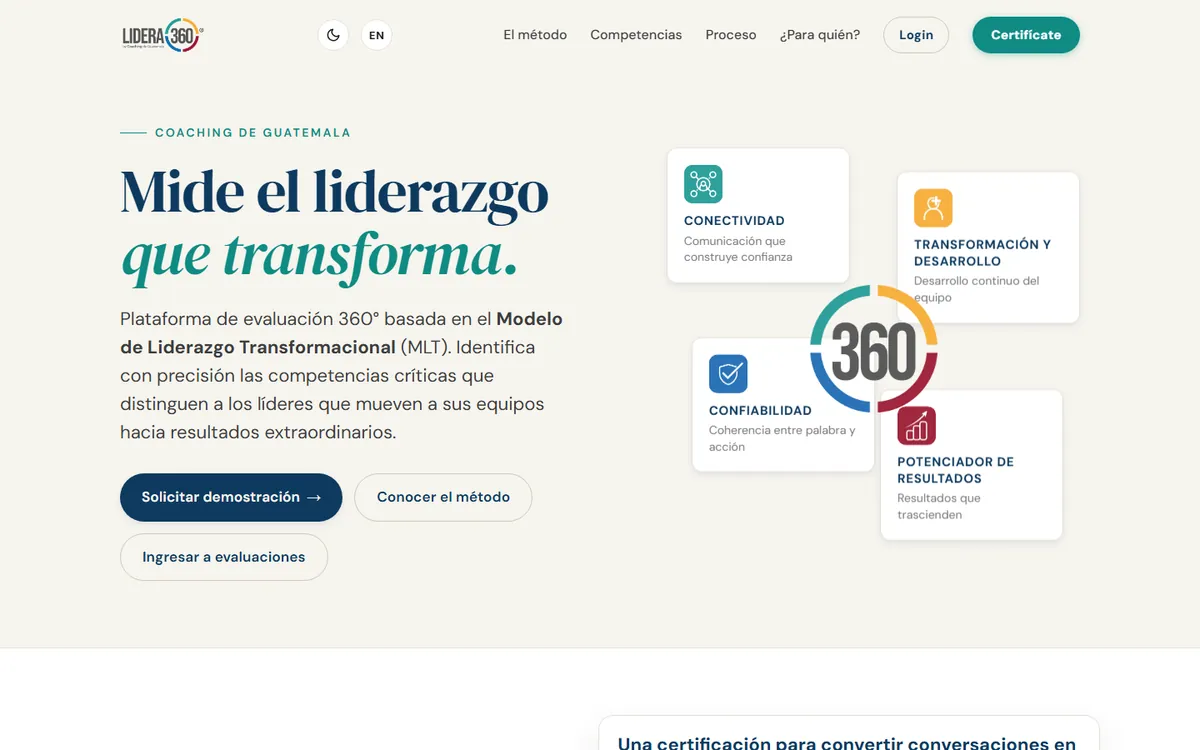Click Ingresar a evaluaciones button

pyautogui.click(x=224, y=557)
